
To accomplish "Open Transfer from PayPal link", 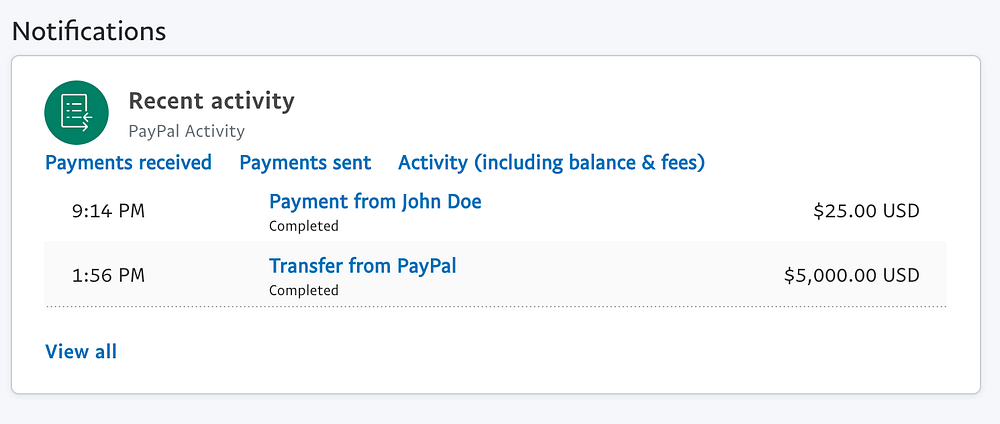I will (x=362, y=266).
